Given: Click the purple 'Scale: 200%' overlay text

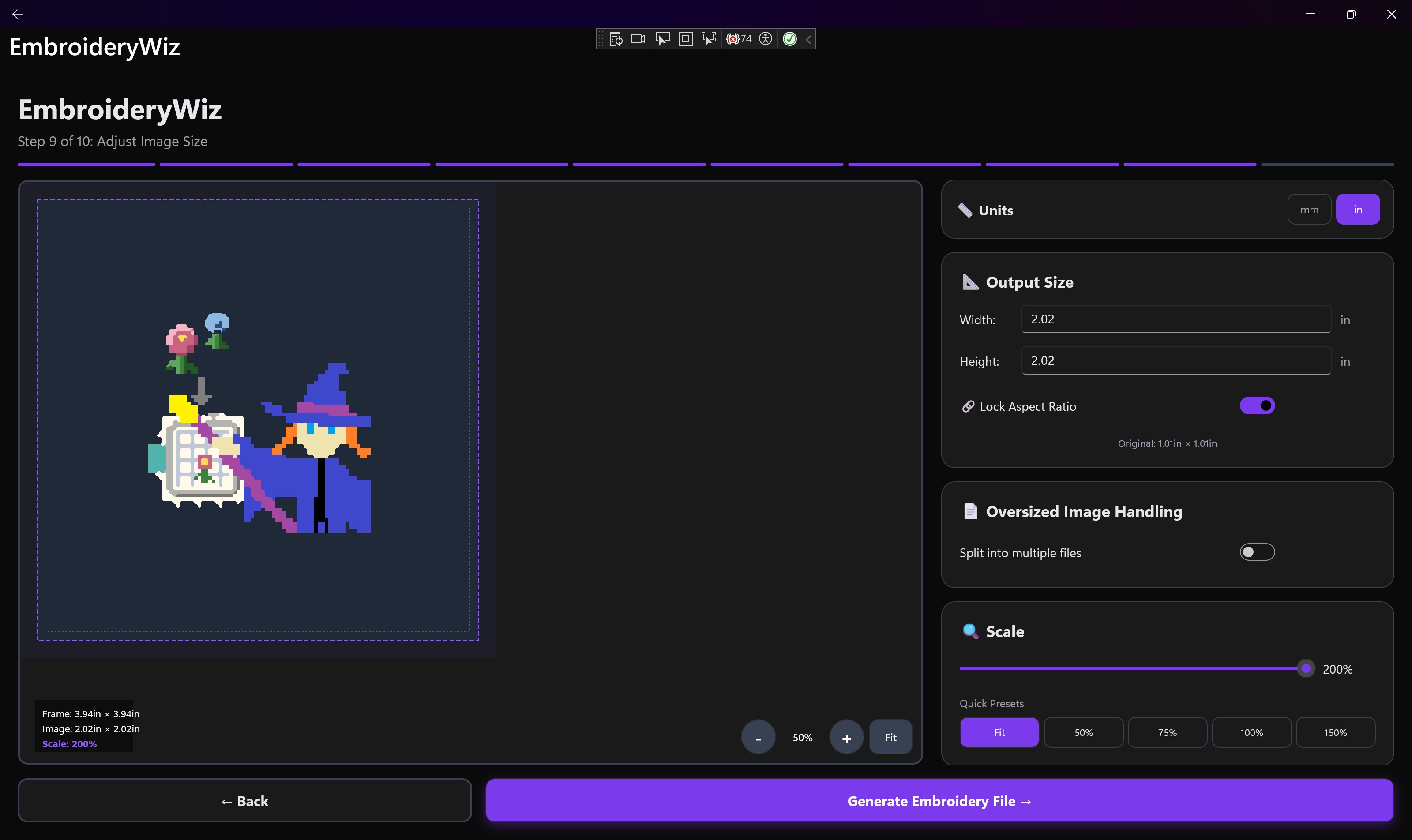Looking at the screenshot, I should tap(69, 744).
